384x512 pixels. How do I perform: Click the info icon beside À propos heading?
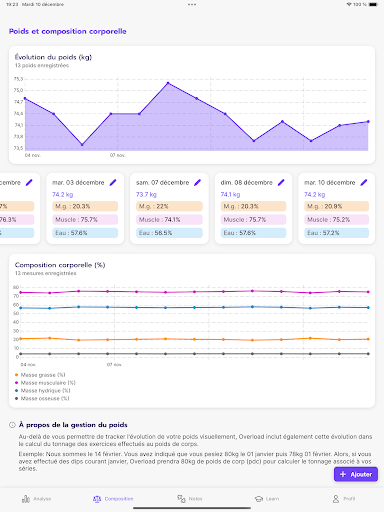pyautogui.click(x=12, y=425)
